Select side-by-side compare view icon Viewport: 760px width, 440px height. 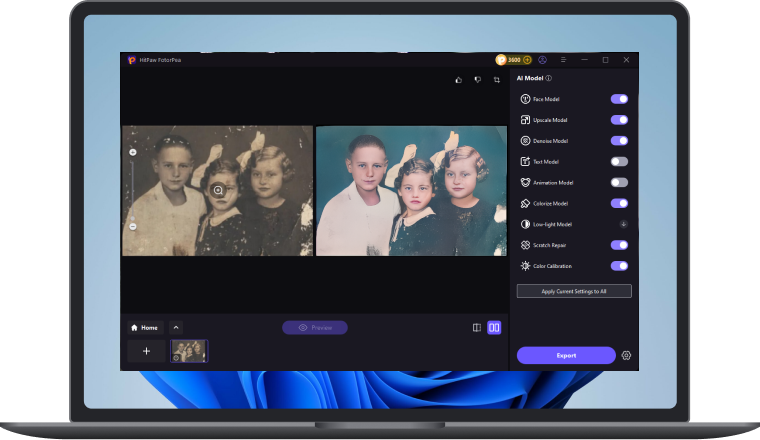tap(494, 327)
